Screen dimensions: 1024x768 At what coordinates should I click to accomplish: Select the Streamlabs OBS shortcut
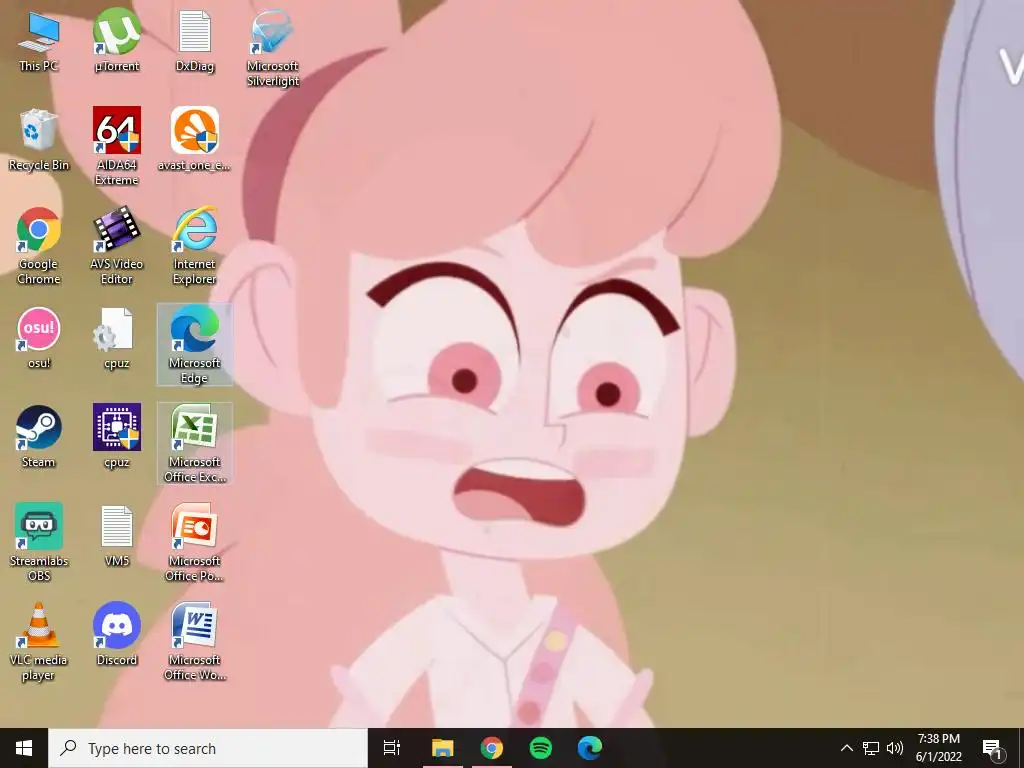[x=39, y=543]
